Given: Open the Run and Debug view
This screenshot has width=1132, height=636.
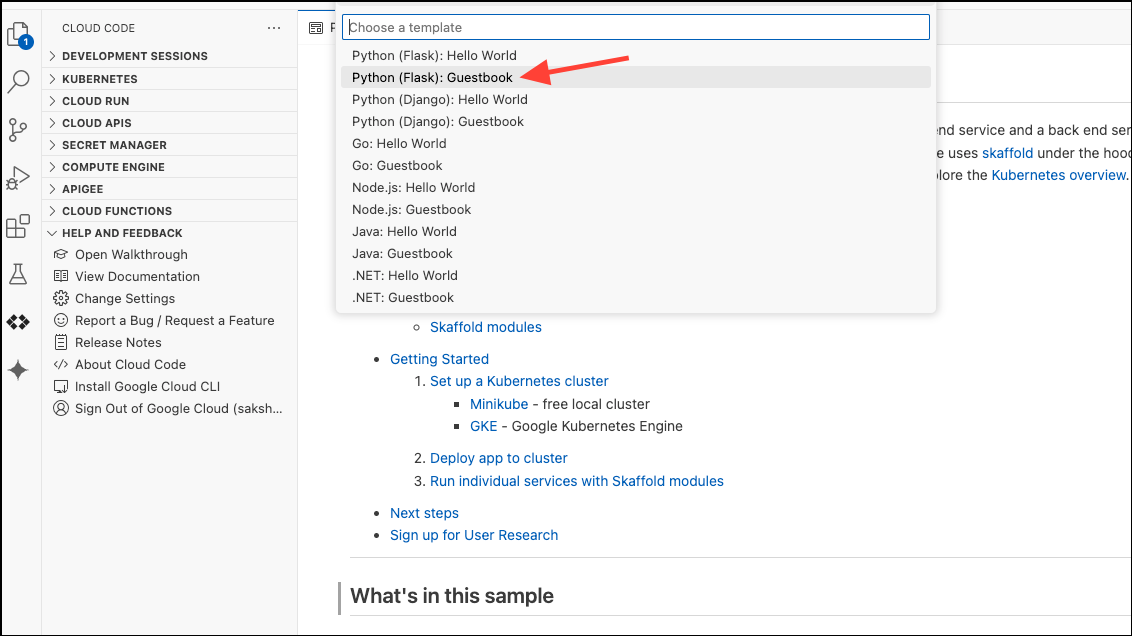Looking at the screenshot, I should click(x=18, y=178).
